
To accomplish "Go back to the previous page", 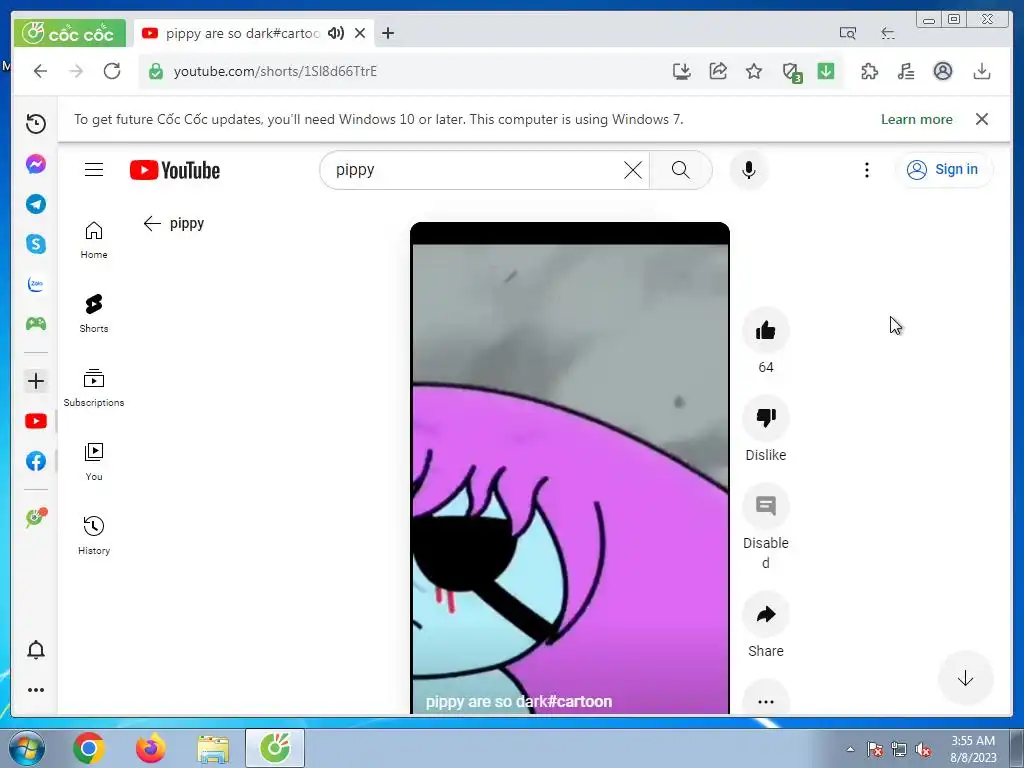I will pyautogui.click(x=40, y=71).
